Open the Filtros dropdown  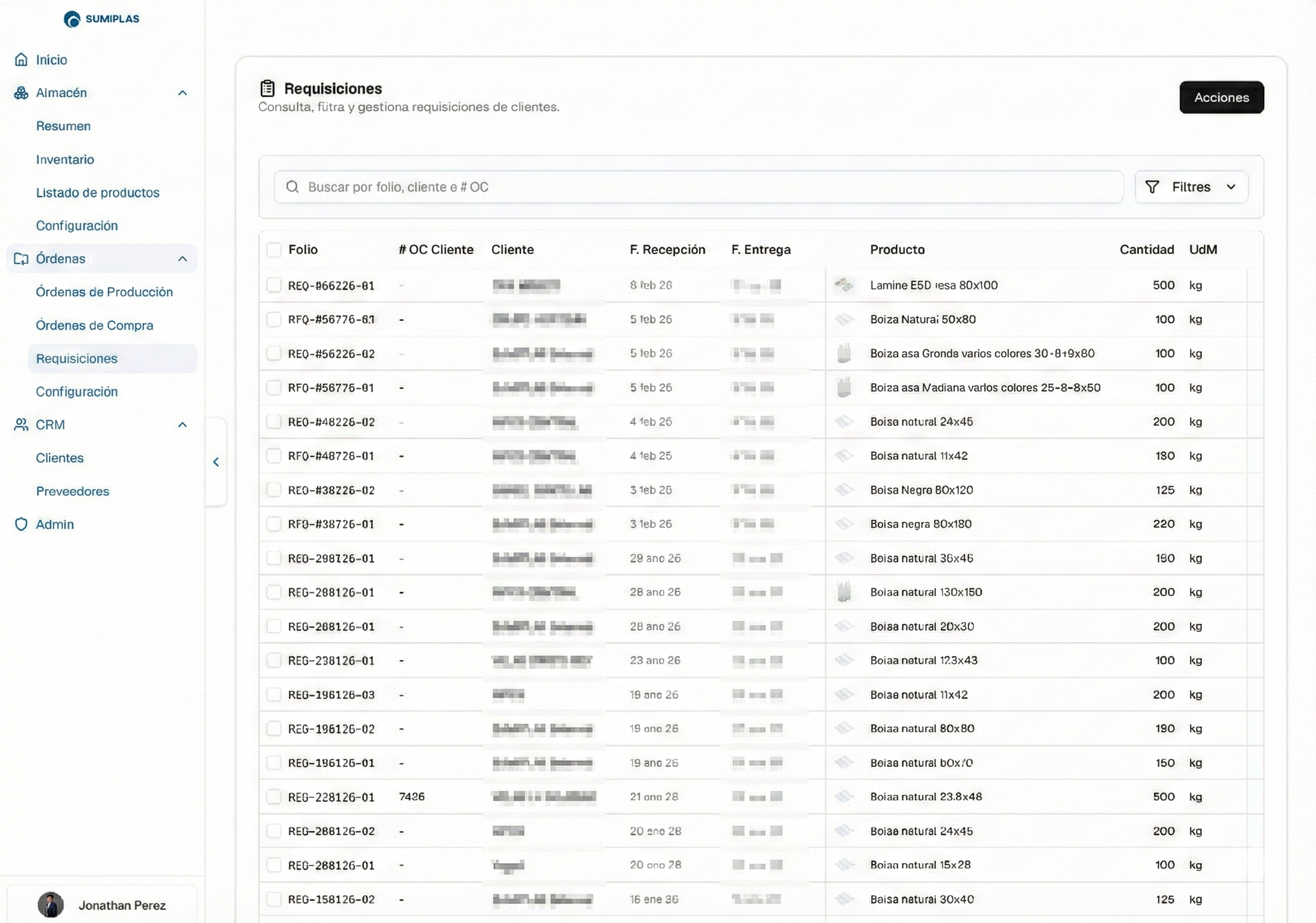[x=1191, y=187]
